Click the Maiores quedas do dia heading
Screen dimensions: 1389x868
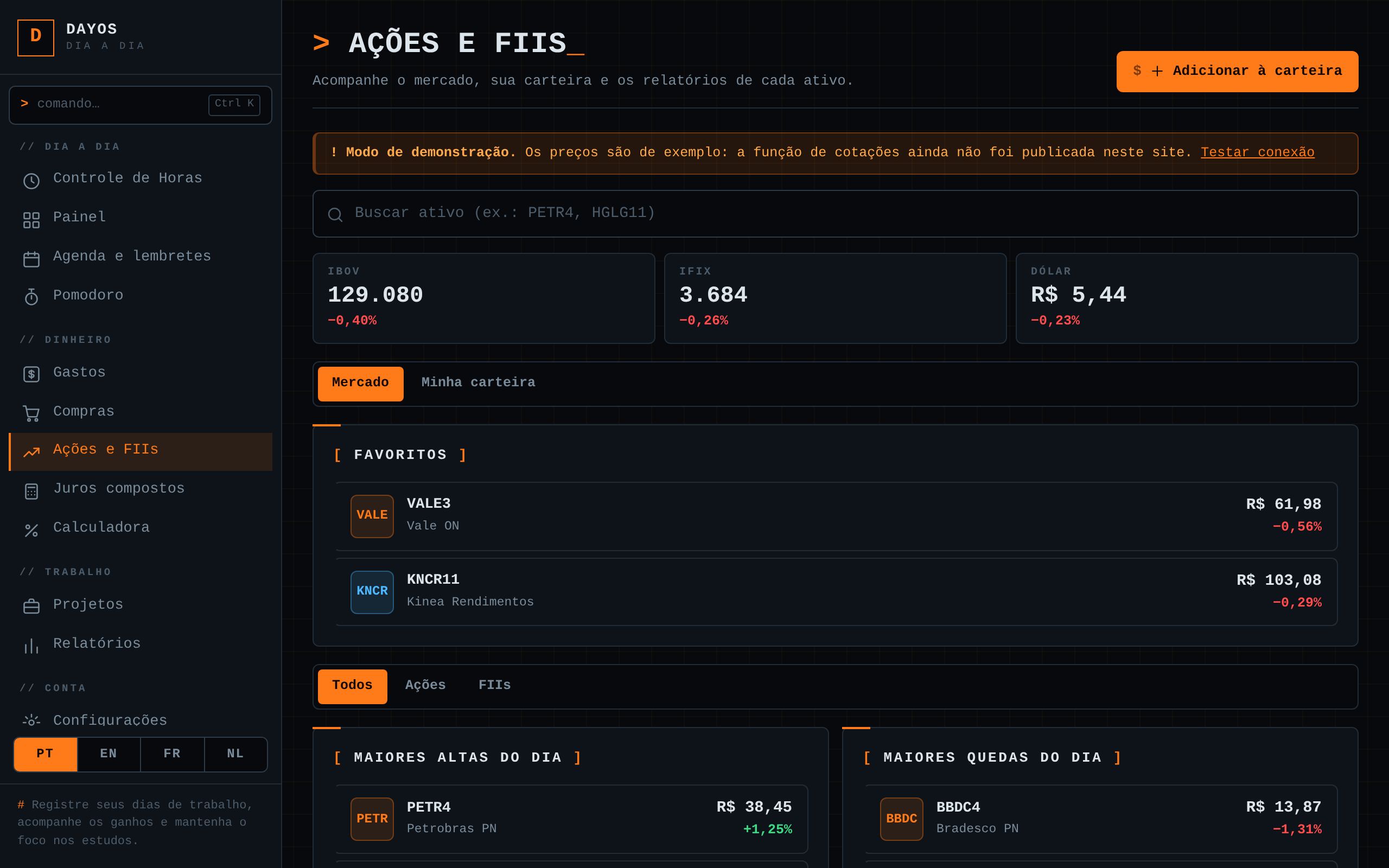993,758
